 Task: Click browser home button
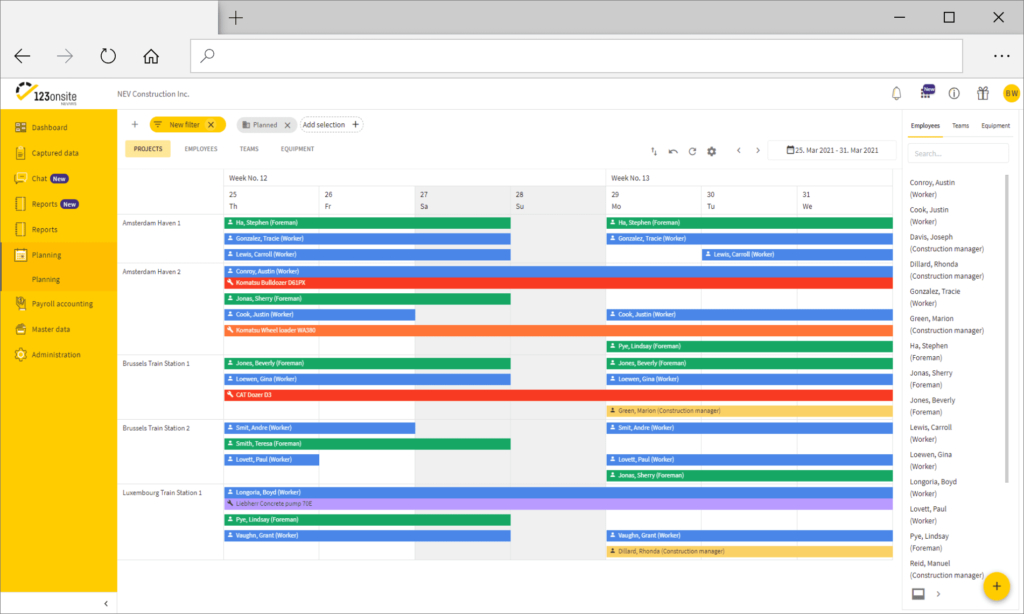[x=151, y=56]
